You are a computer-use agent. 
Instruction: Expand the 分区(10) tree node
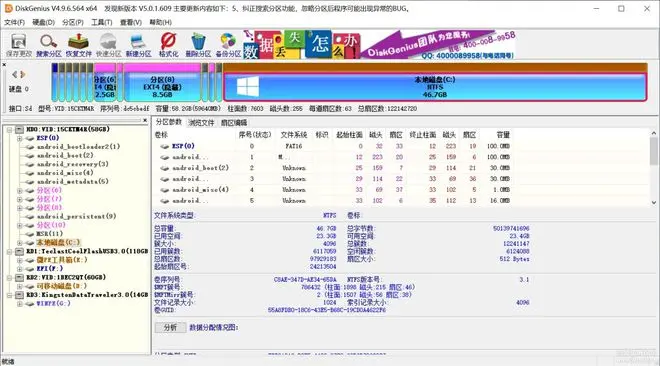pyautogui.click(x=19, y=225)
